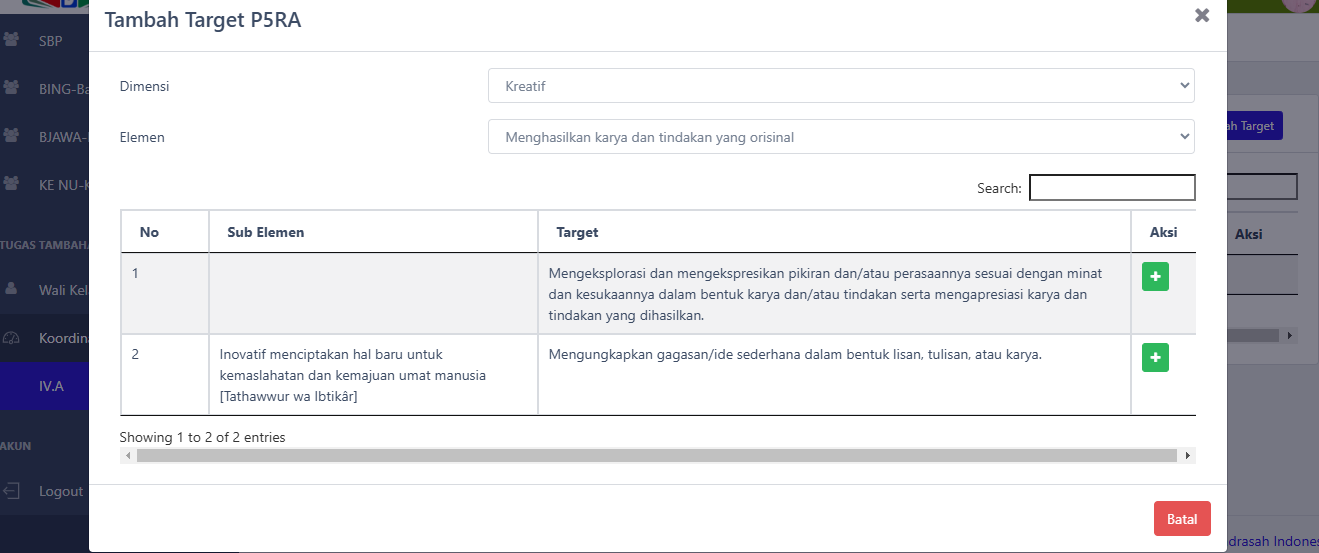This screenshot has height=553, width=1319.
Task: Sort by the Target column header
Action: 834,232
